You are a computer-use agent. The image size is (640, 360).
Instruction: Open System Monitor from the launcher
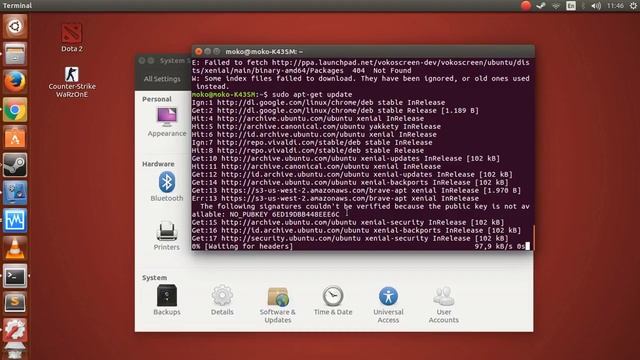coord(15,220)
